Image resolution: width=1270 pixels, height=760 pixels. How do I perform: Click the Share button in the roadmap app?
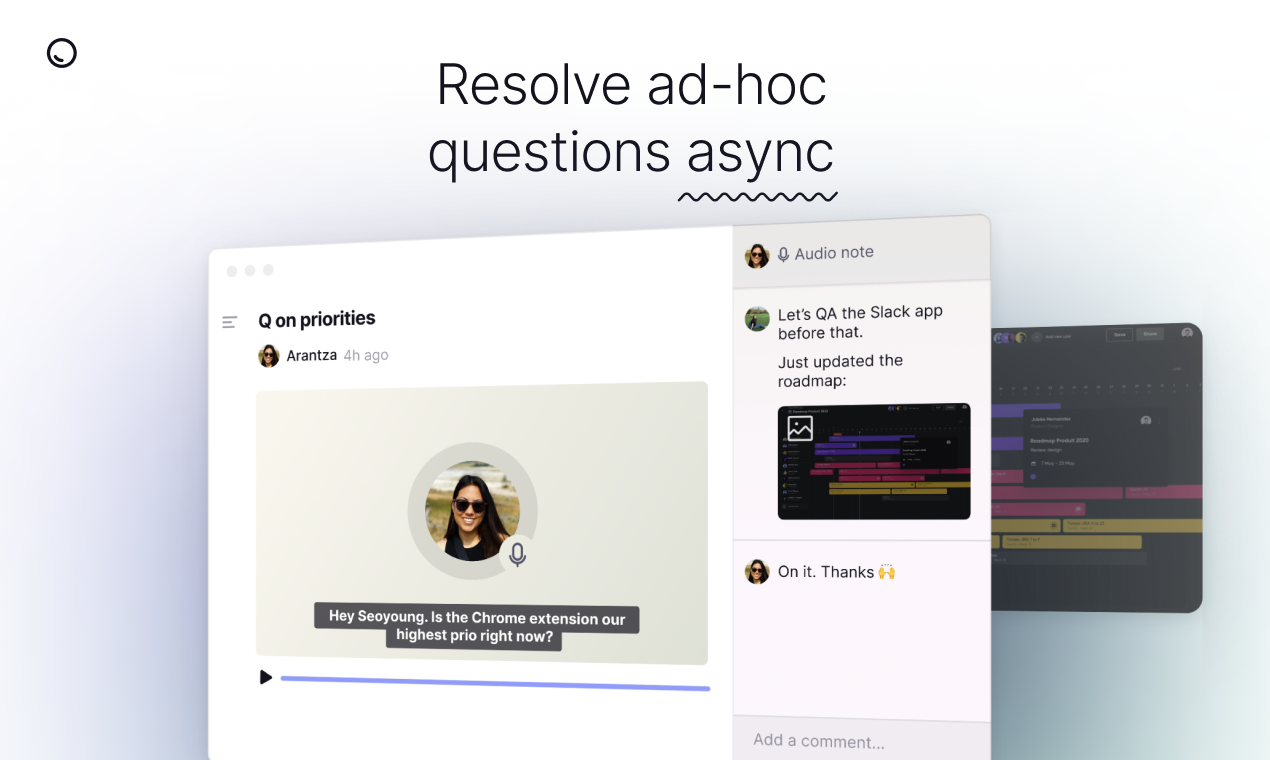tap(1150, 334)
